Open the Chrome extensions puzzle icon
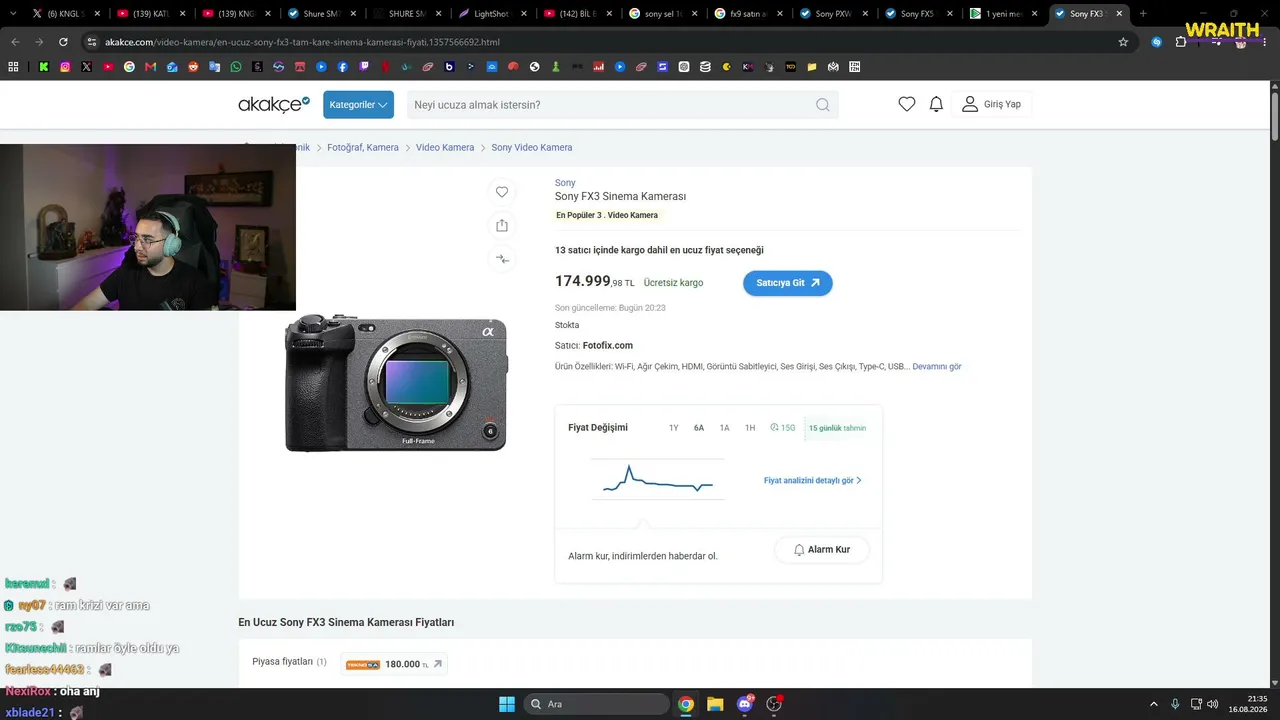This screenshot has height=720, width=1280. point(1181,42)
